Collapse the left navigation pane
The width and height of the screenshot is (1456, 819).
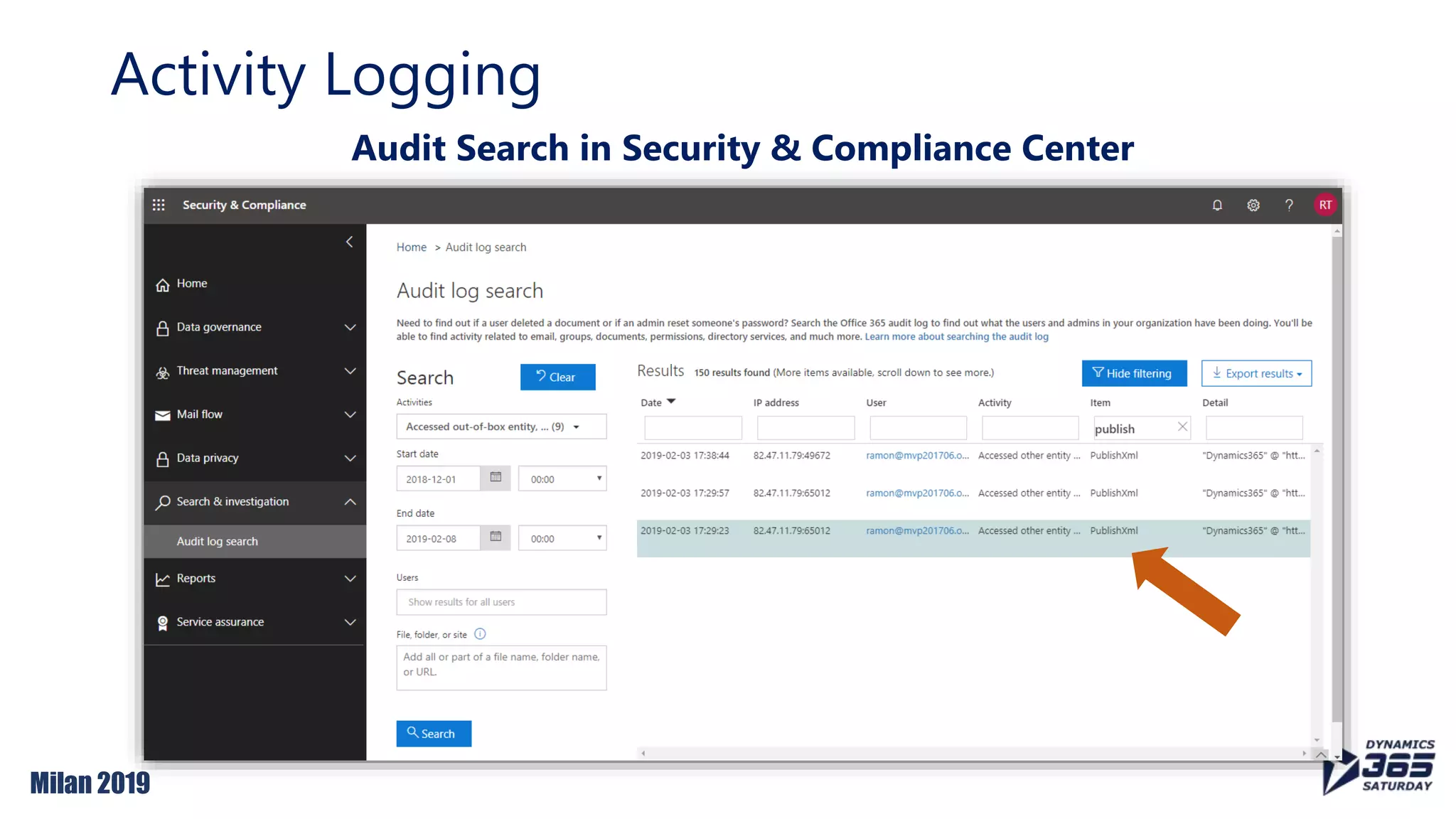click(x=349, y=242)
